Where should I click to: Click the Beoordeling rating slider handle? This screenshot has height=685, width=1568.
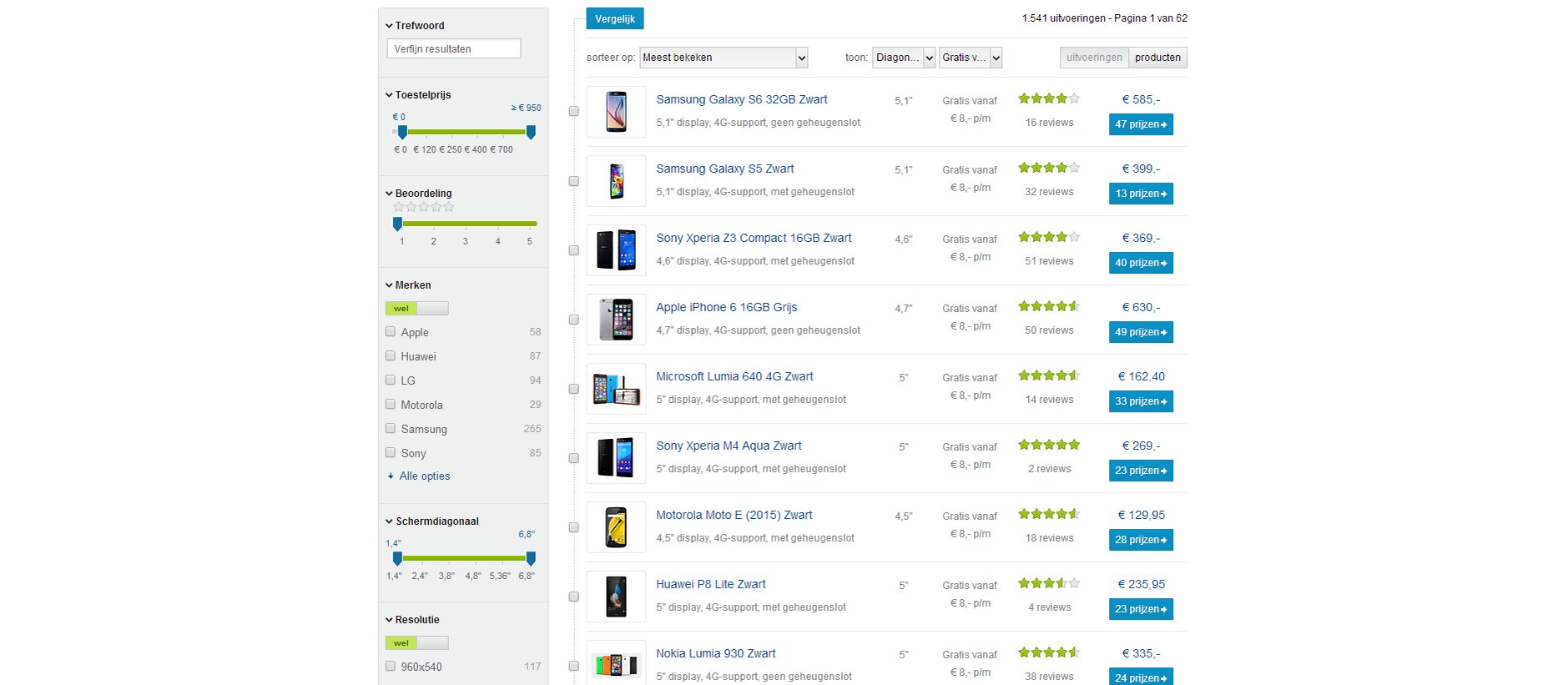[x=397, y=224]
